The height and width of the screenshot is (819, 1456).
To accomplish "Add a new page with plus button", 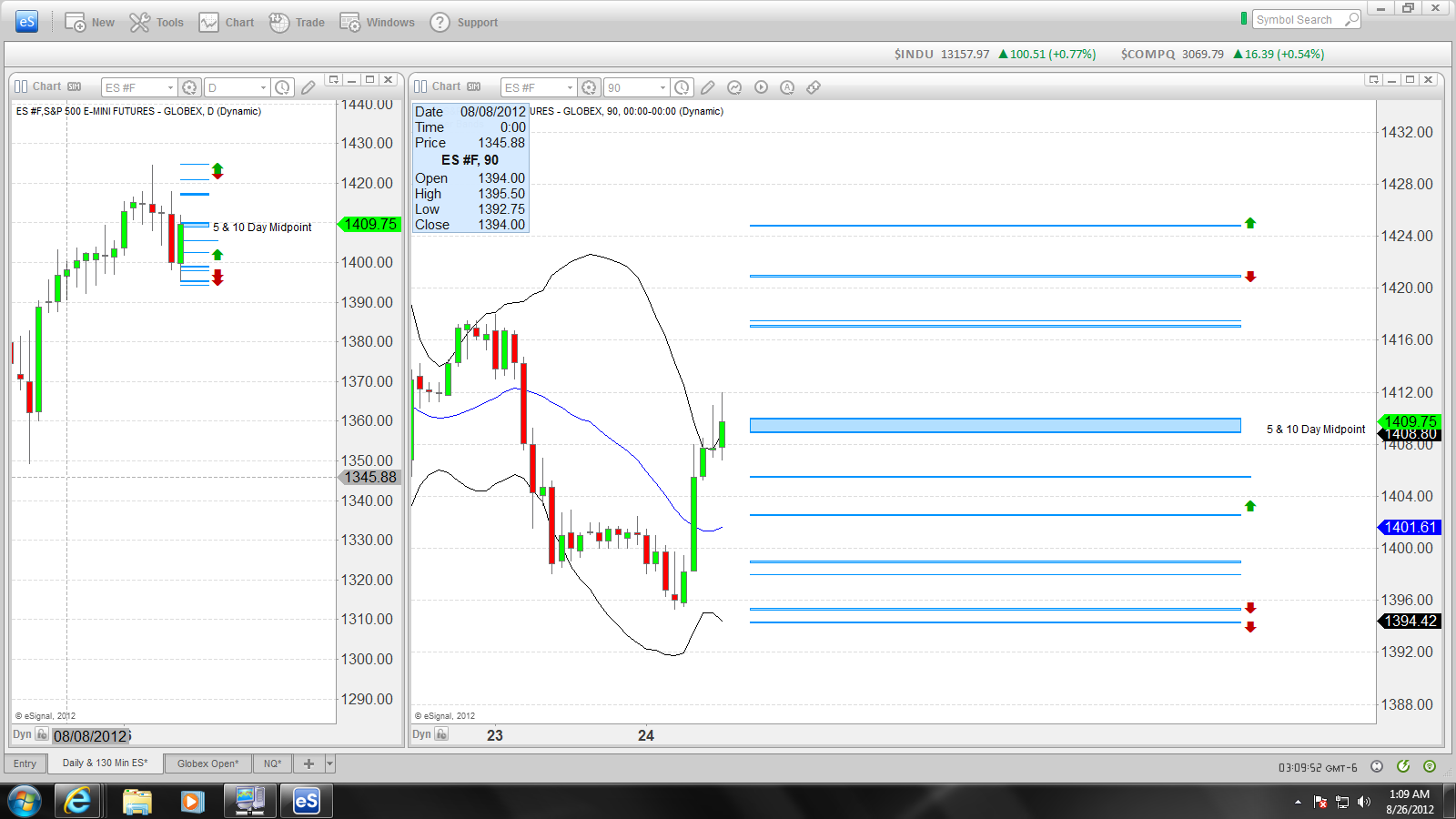I will coord(308,763).
